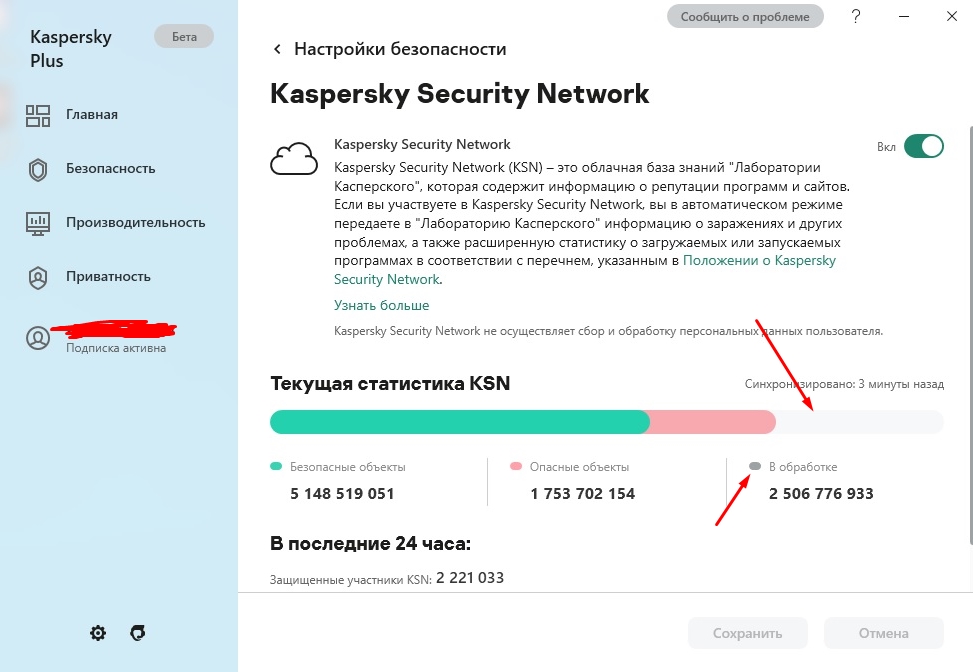This screenshot has height=672, width=973.
Task: Open the Узнать больше link
Action: [x=381, y=305]
